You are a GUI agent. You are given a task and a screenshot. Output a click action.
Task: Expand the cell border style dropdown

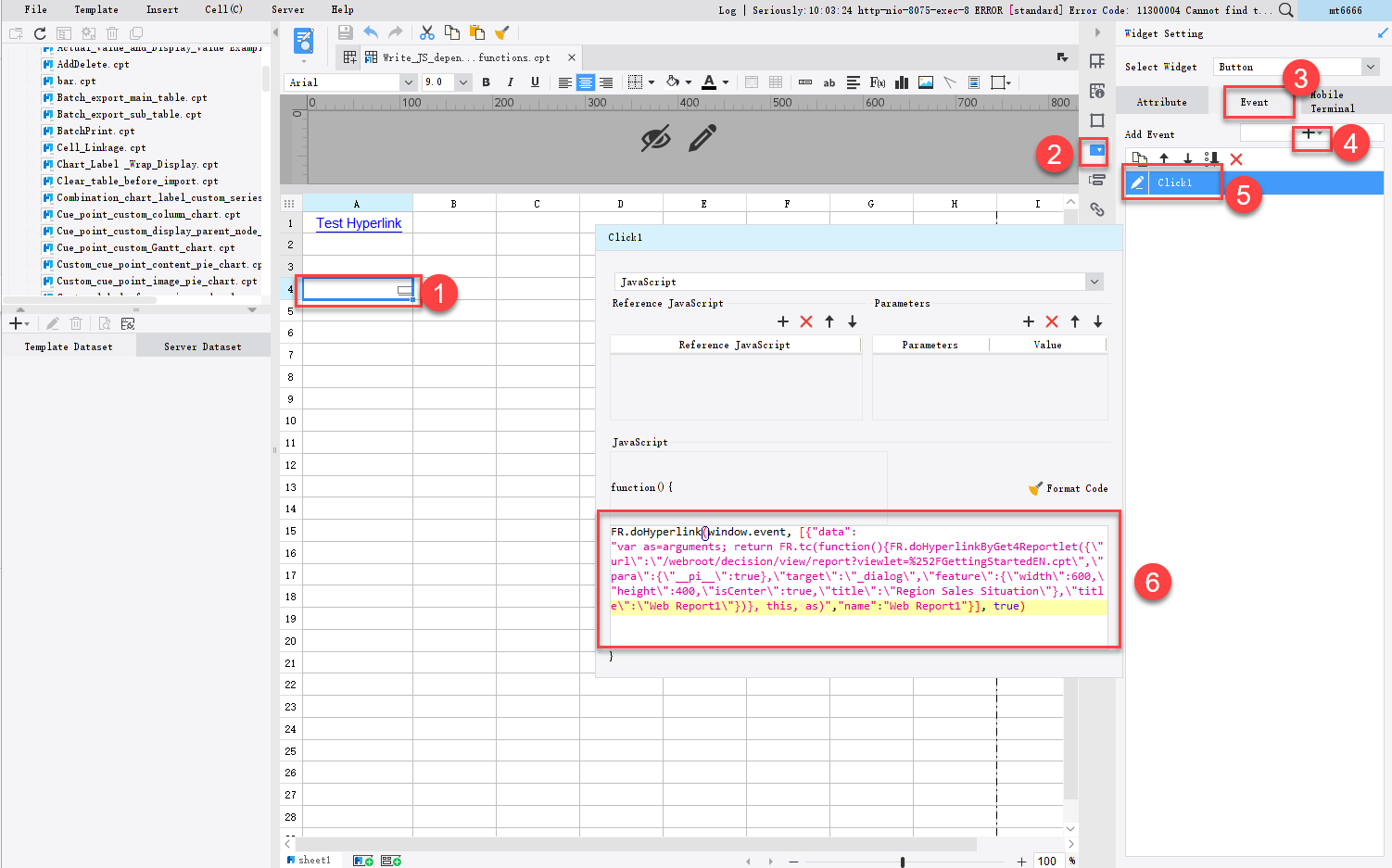(x=652, y=82)
